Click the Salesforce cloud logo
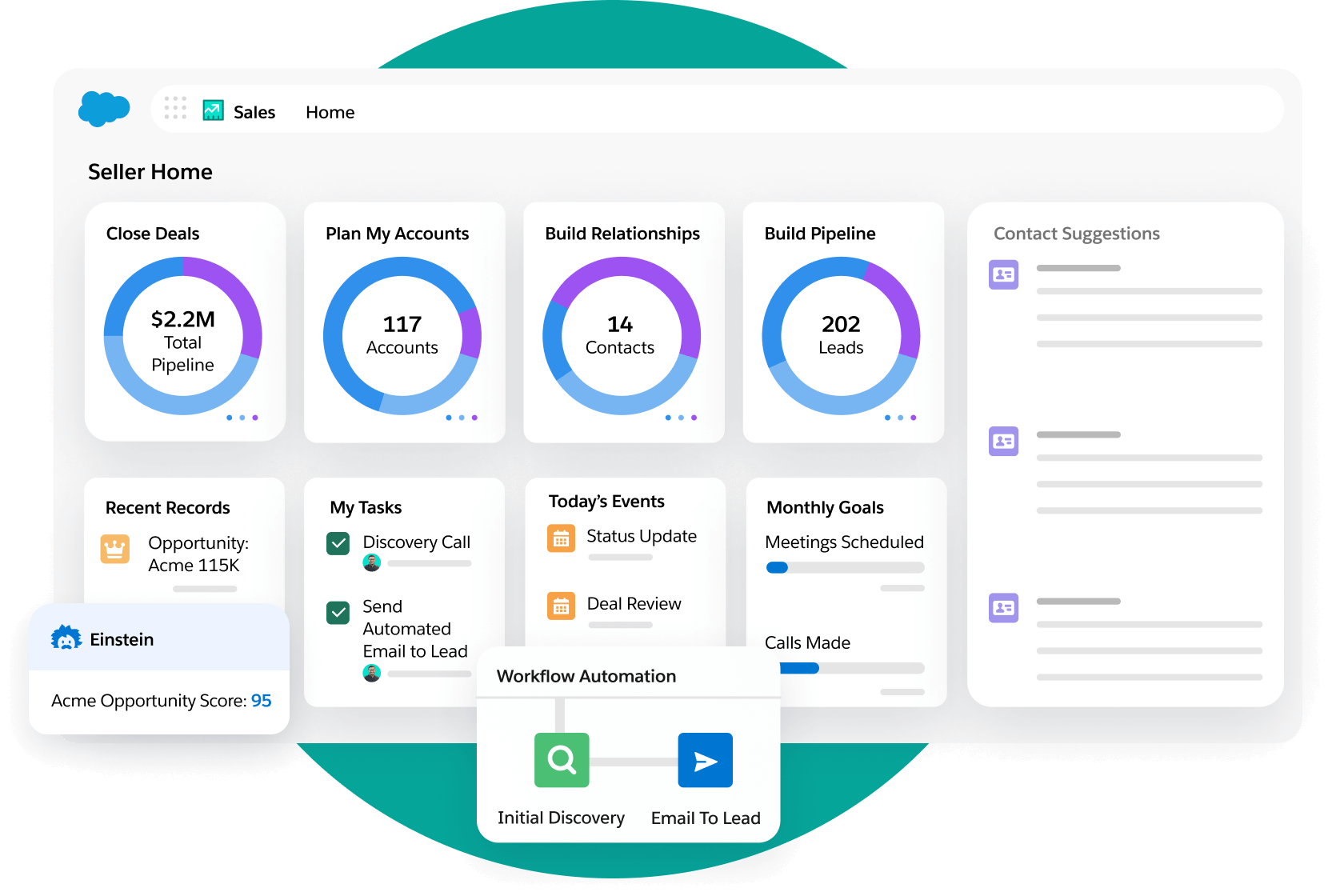This screenshot has height=896, width=1344. pyautogui.click(x=105, y=110)
